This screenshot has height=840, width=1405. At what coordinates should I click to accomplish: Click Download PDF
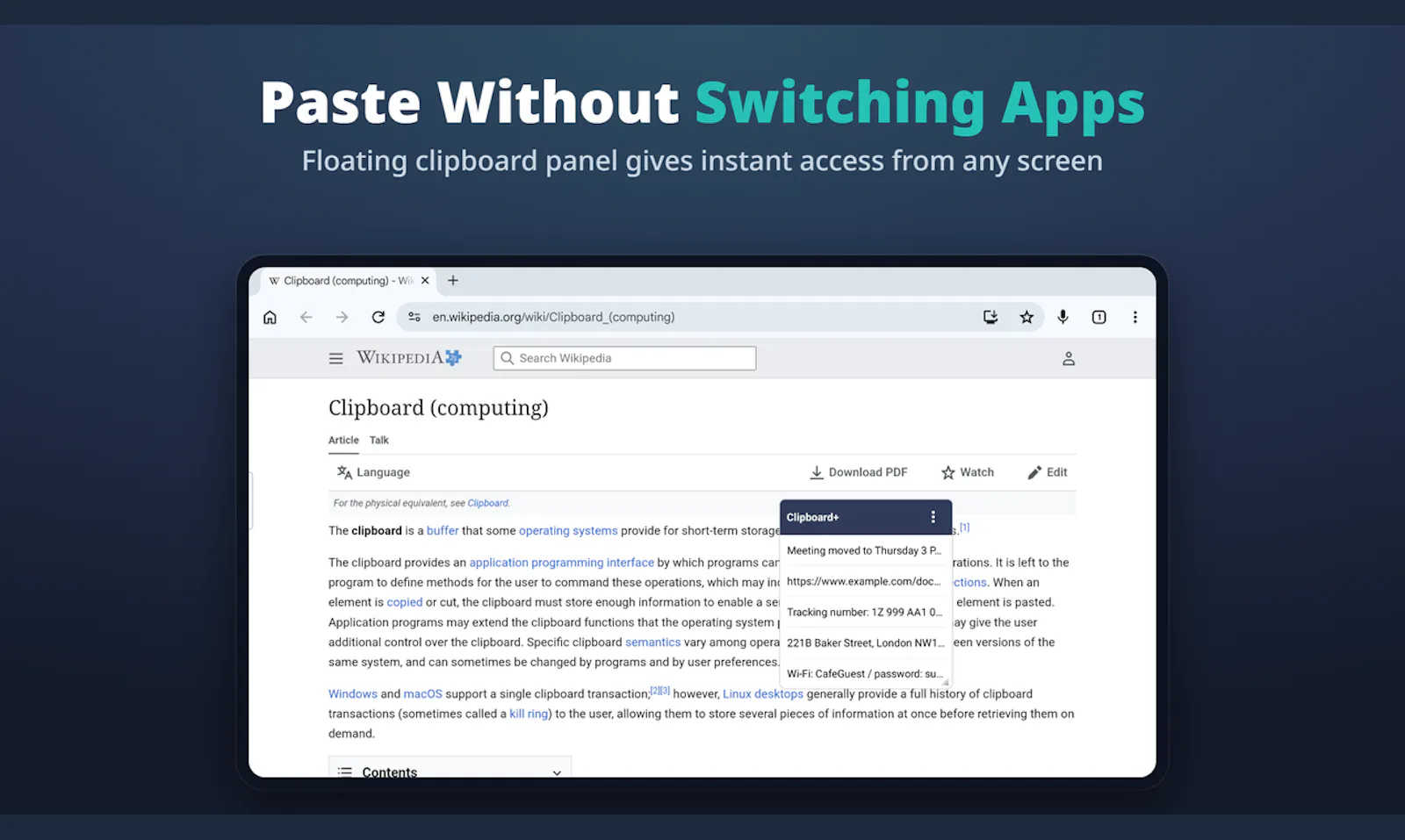coord(858,472)
